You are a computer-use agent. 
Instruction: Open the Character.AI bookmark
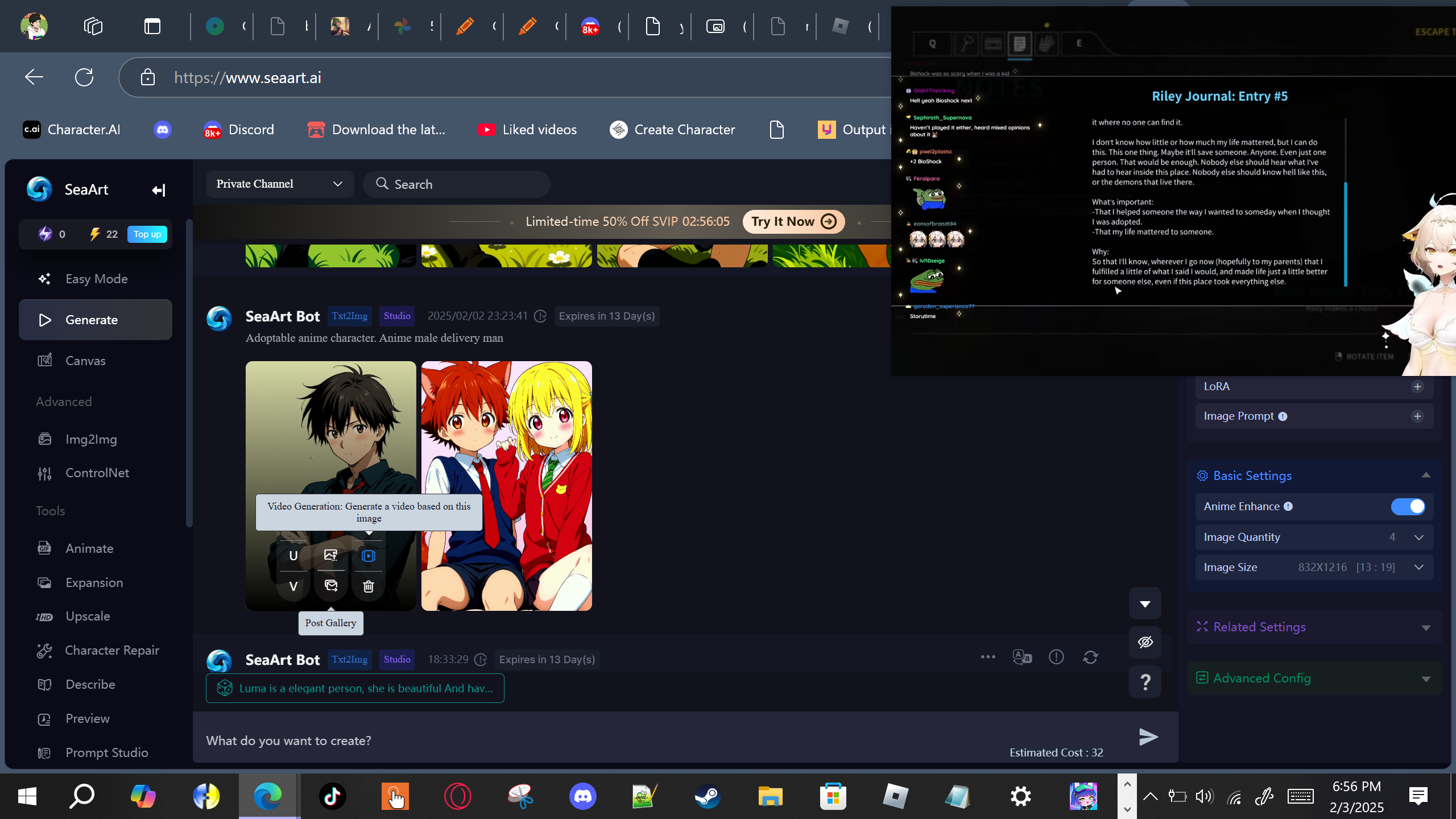(x=72, y=130)
